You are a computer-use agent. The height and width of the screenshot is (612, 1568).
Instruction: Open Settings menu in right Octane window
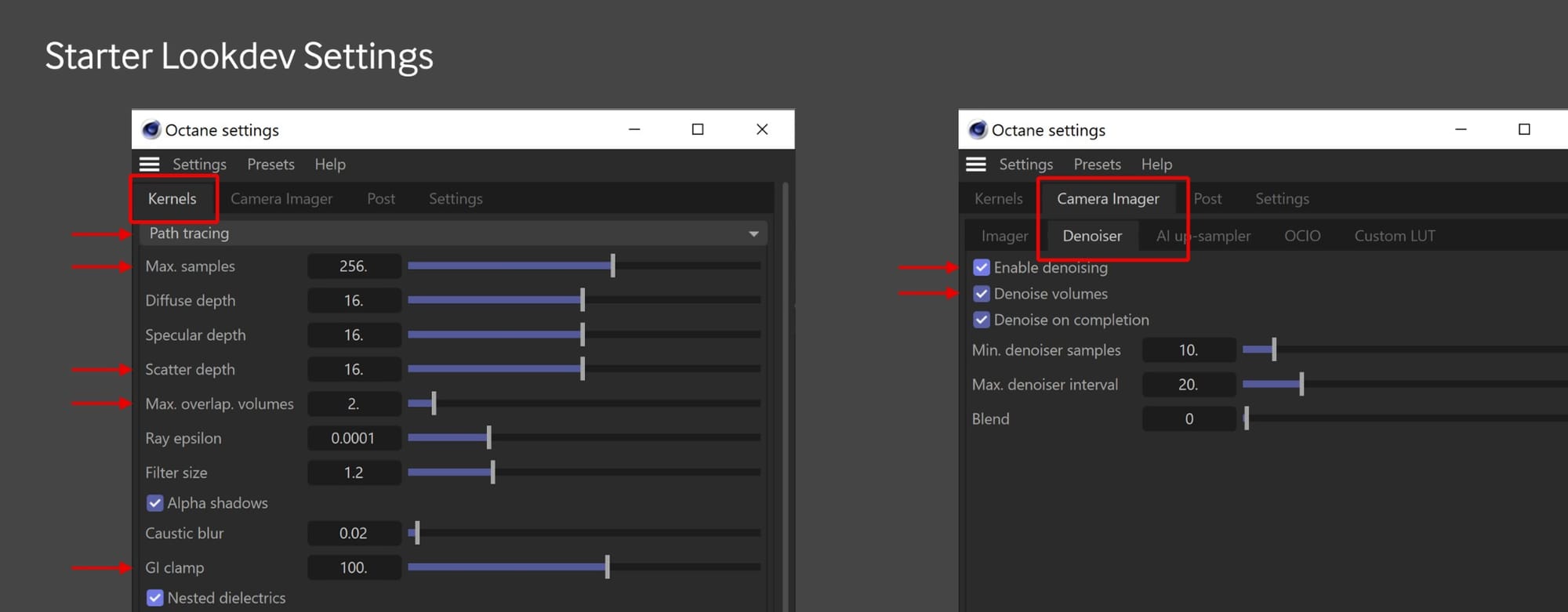1025,164
